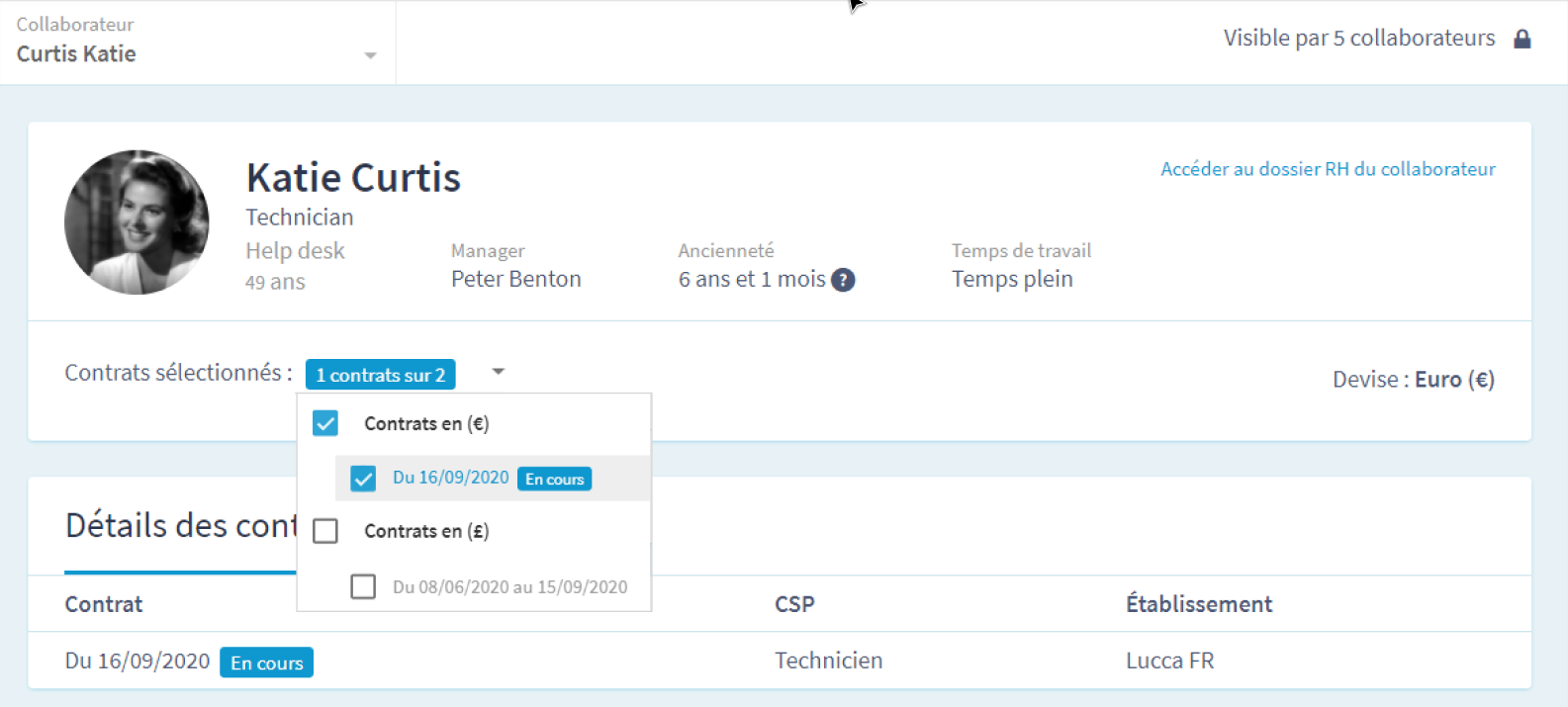Click Katie Curtis profile photo
This screenshot has height=707, width=1568.
tap(137, 222)
